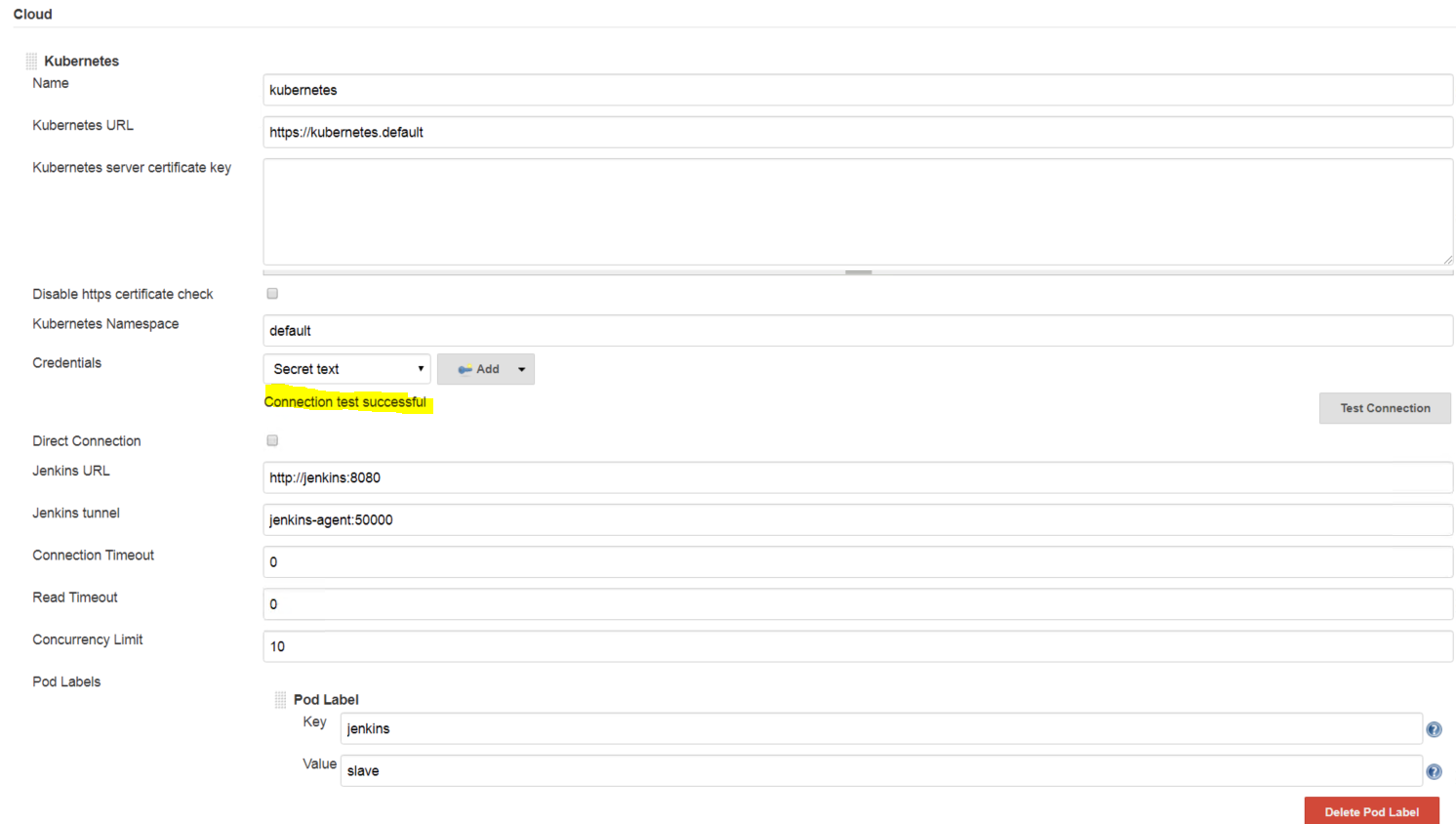1456x824 pixels.
Task: Click the Test Connection button
Action: (1385, 408)
